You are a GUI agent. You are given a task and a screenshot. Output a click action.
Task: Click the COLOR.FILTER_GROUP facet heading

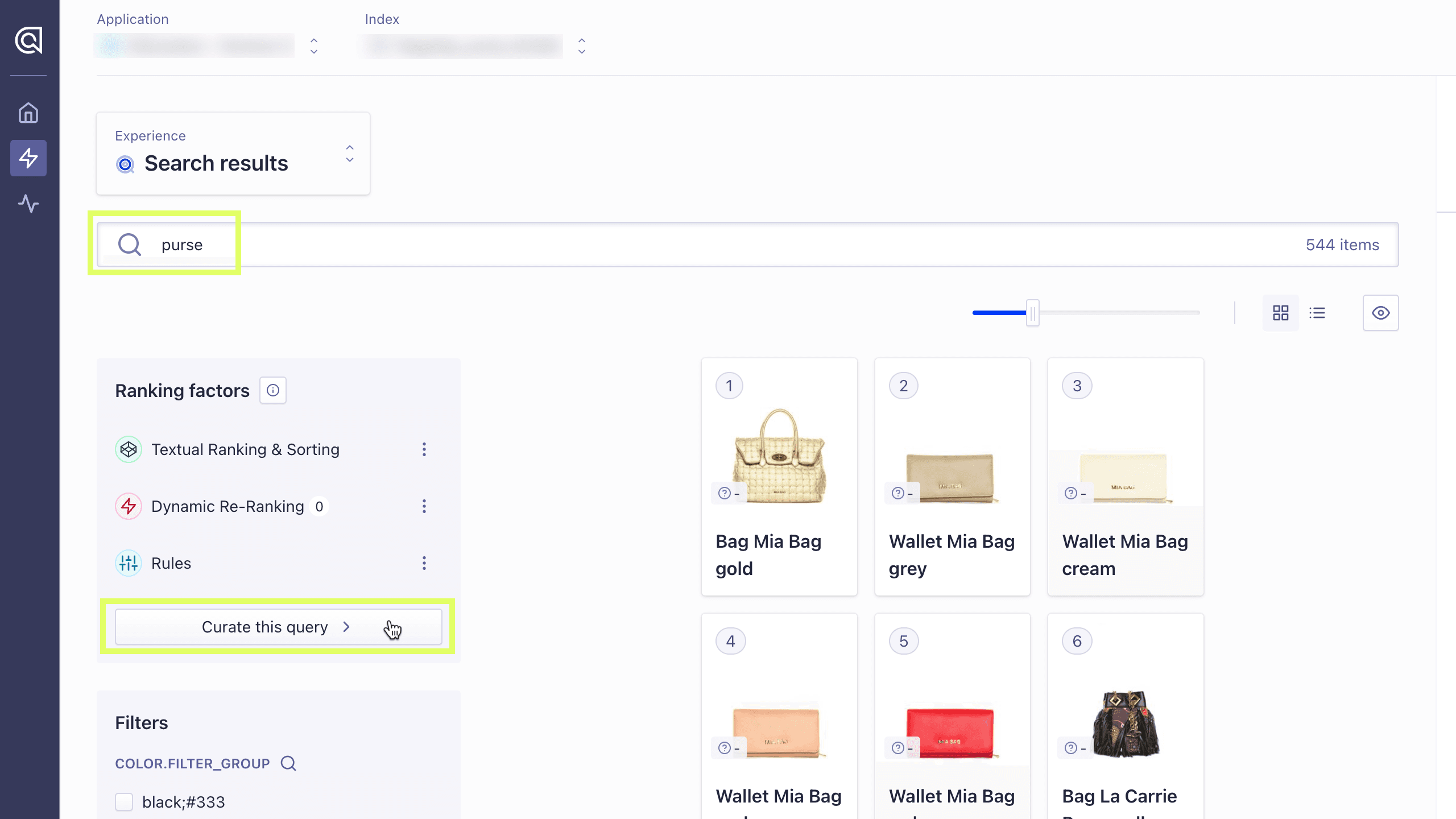pos(192,763)
